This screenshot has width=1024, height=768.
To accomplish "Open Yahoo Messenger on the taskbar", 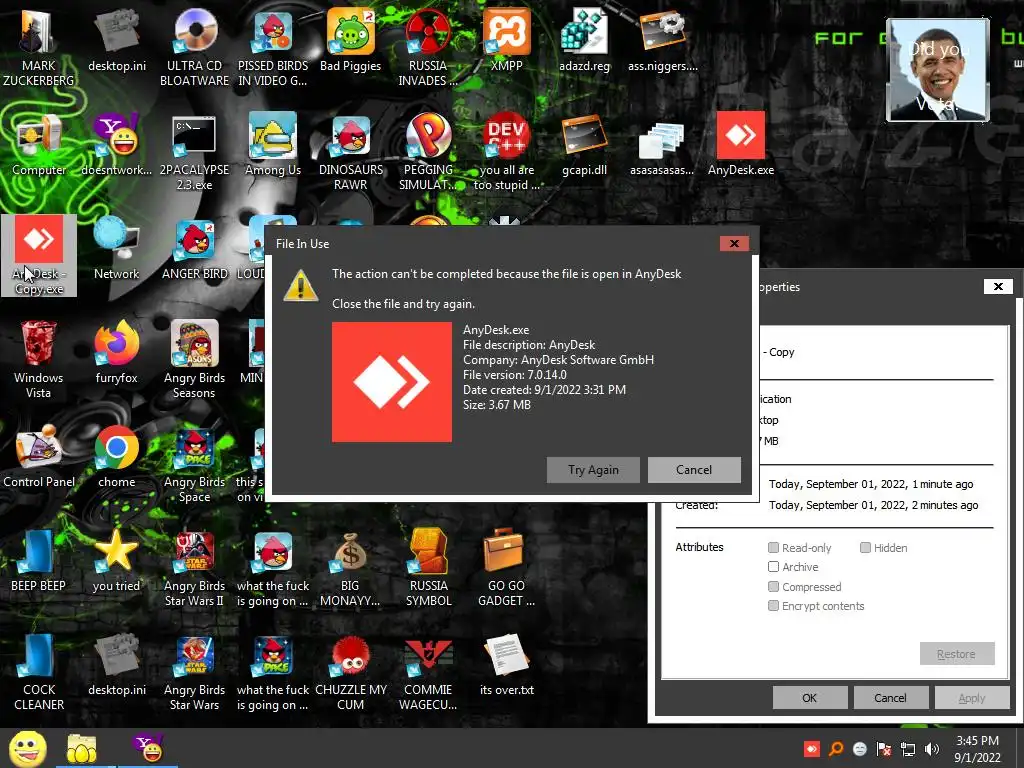I will point(148,748).
